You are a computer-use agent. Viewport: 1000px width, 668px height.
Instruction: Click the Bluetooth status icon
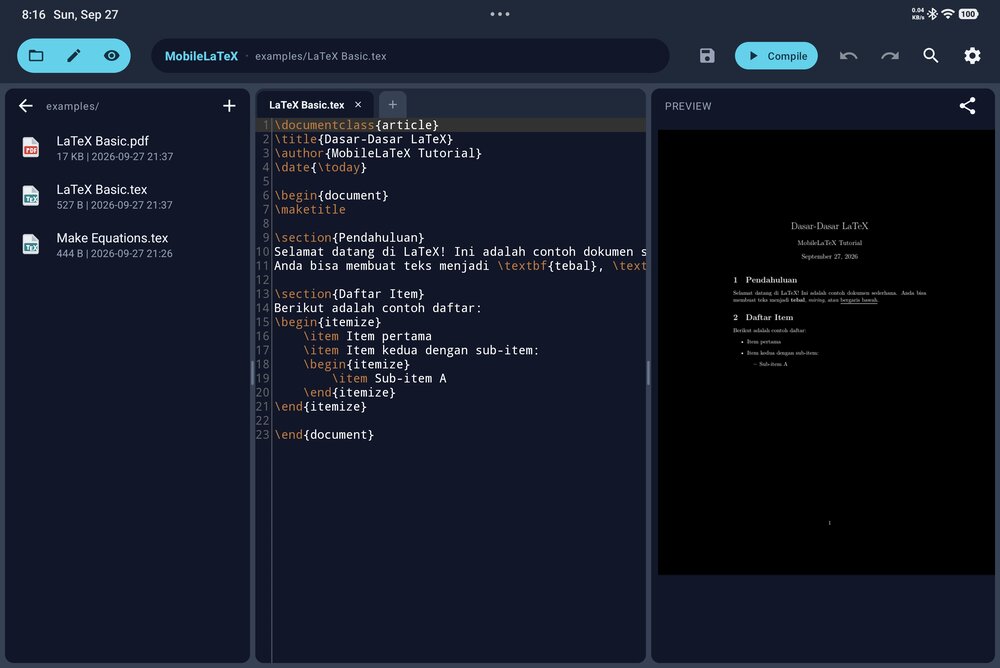pos(932,14)
